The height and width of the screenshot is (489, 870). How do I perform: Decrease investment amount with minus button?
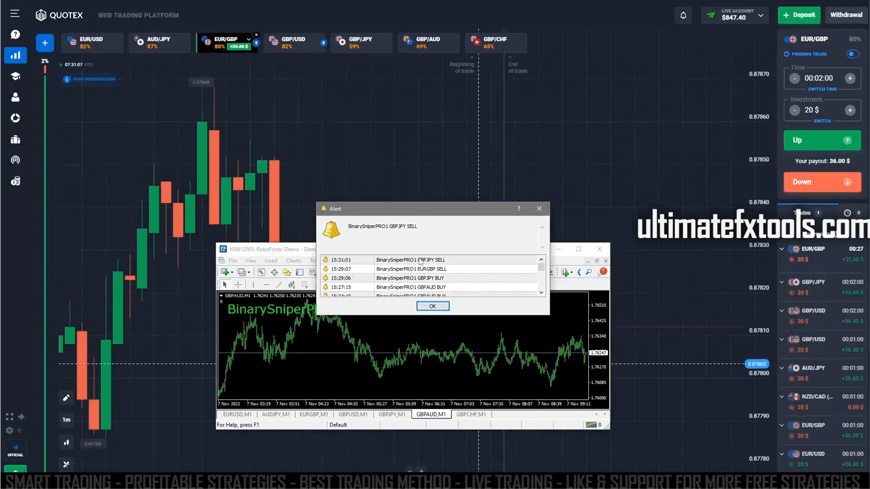(795, 110)
